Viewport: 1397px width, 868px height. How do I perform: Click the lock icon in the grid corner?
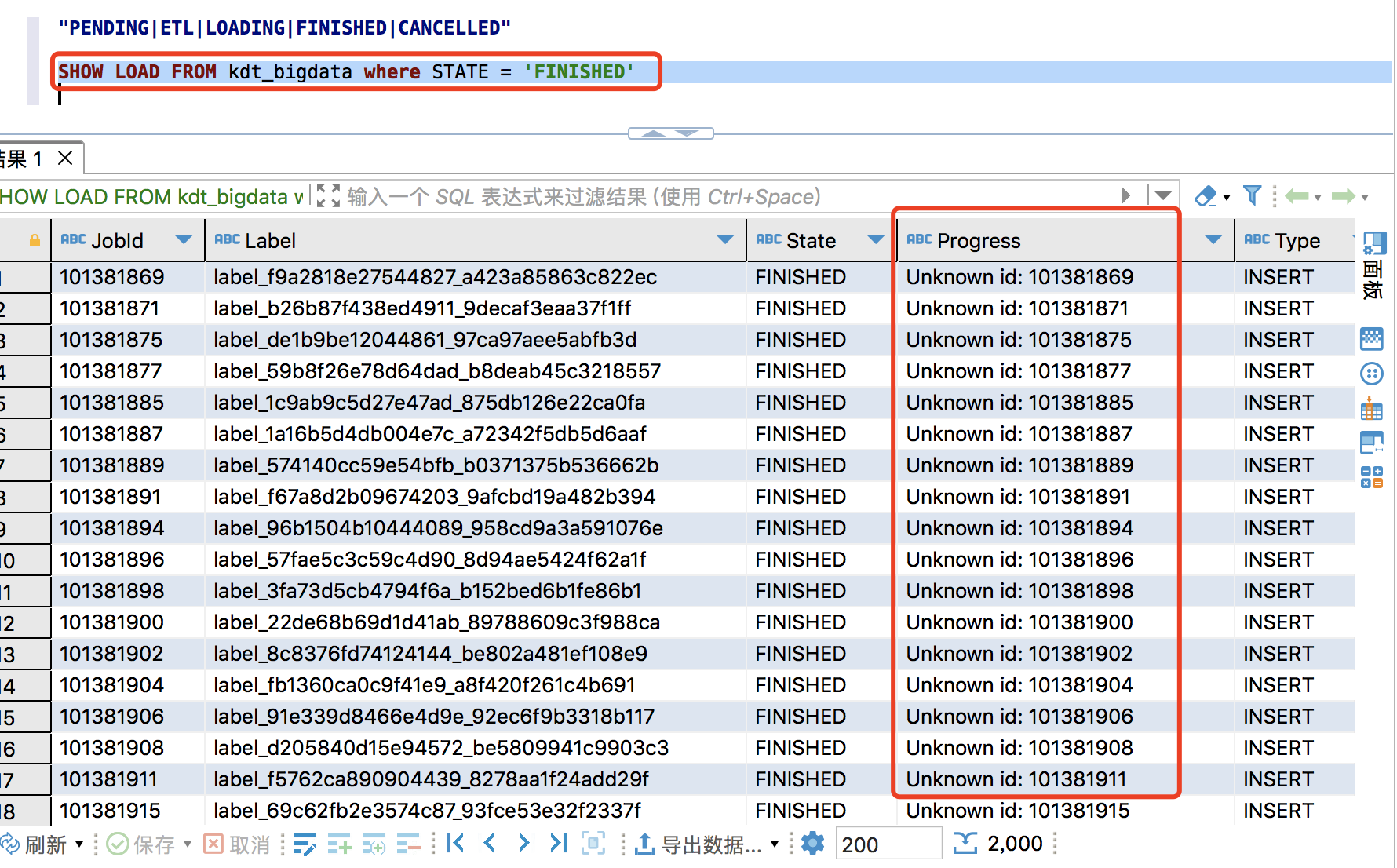pos(35,241)
